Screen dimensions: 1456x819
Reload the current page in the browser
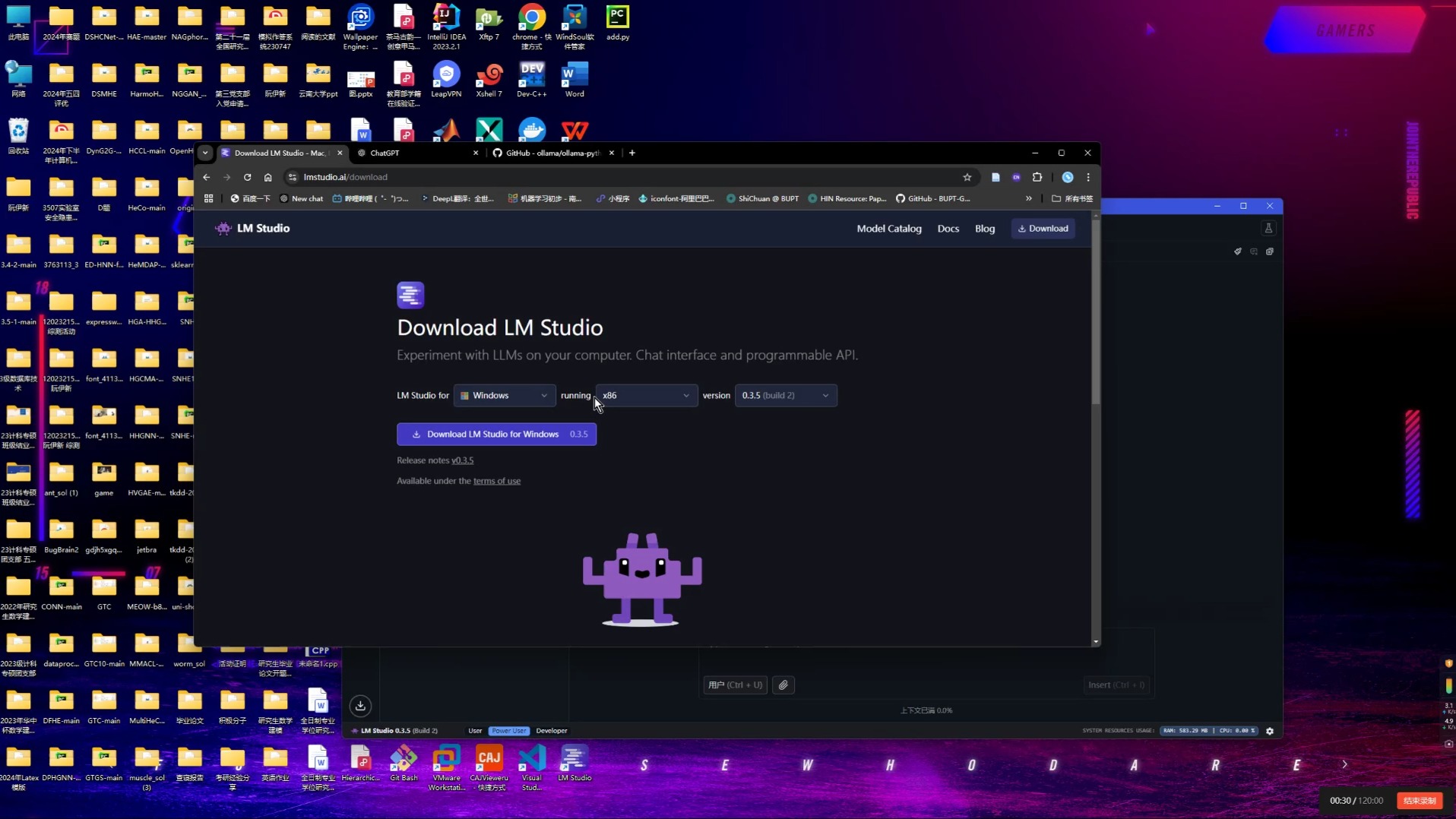point(248,177)
